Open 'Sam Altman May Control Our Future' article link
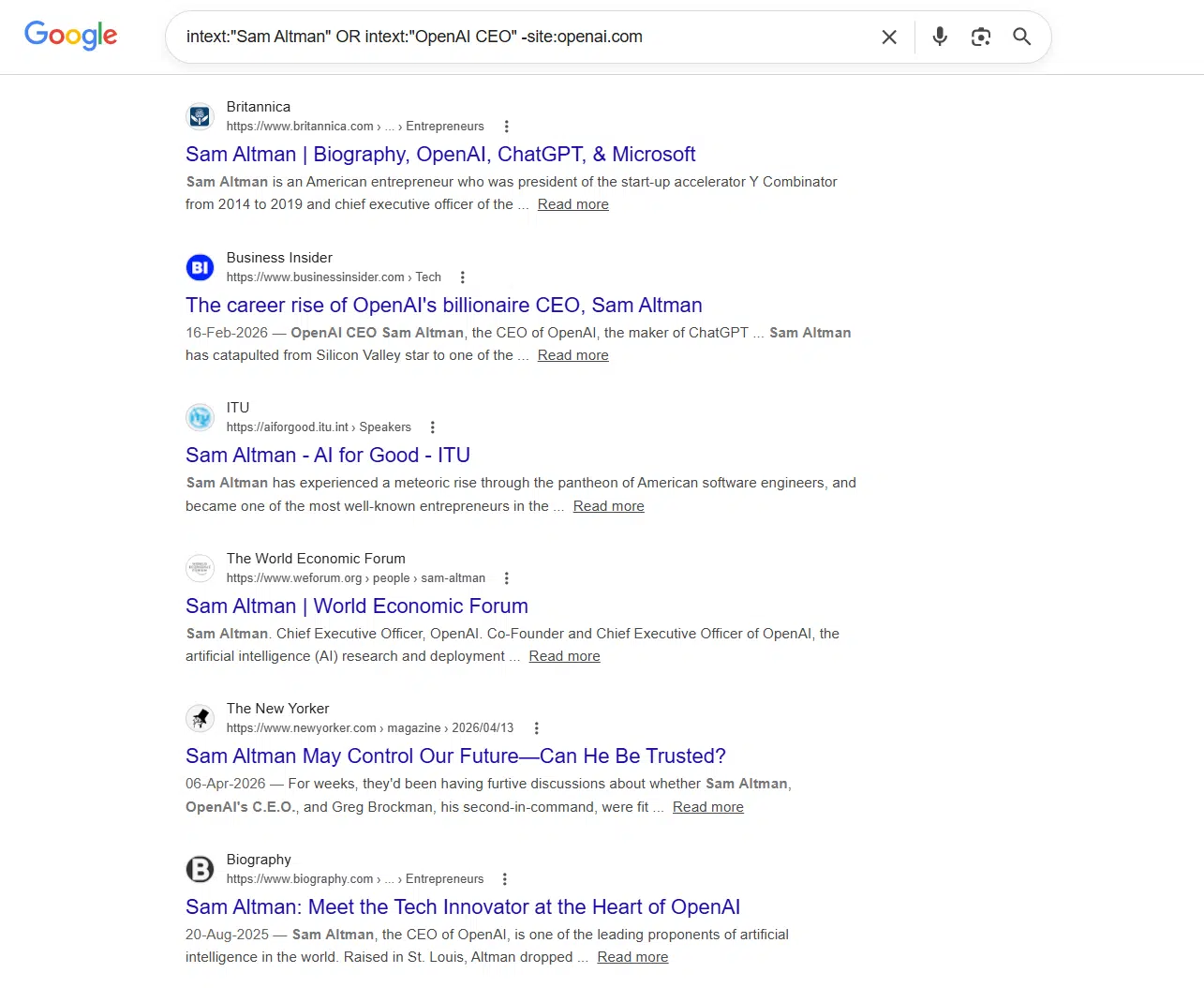 coord(455,756)
